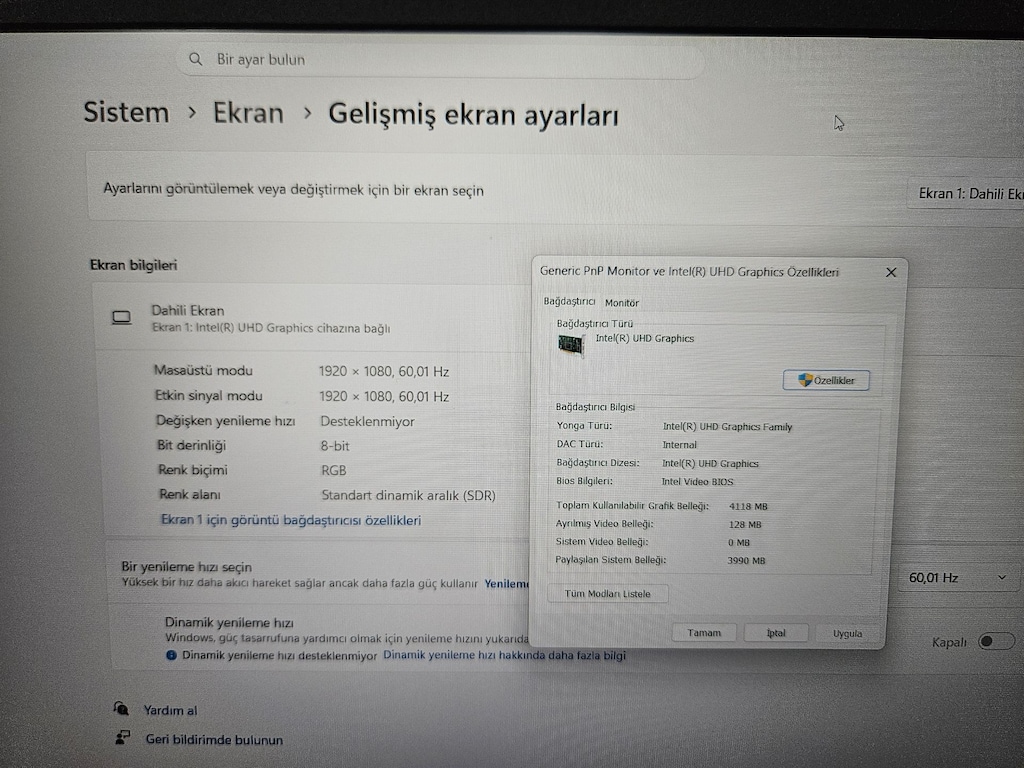Confirm the dialog with Tamam
The width and height of the screenshot is (1024, 768).
[704, 633]
